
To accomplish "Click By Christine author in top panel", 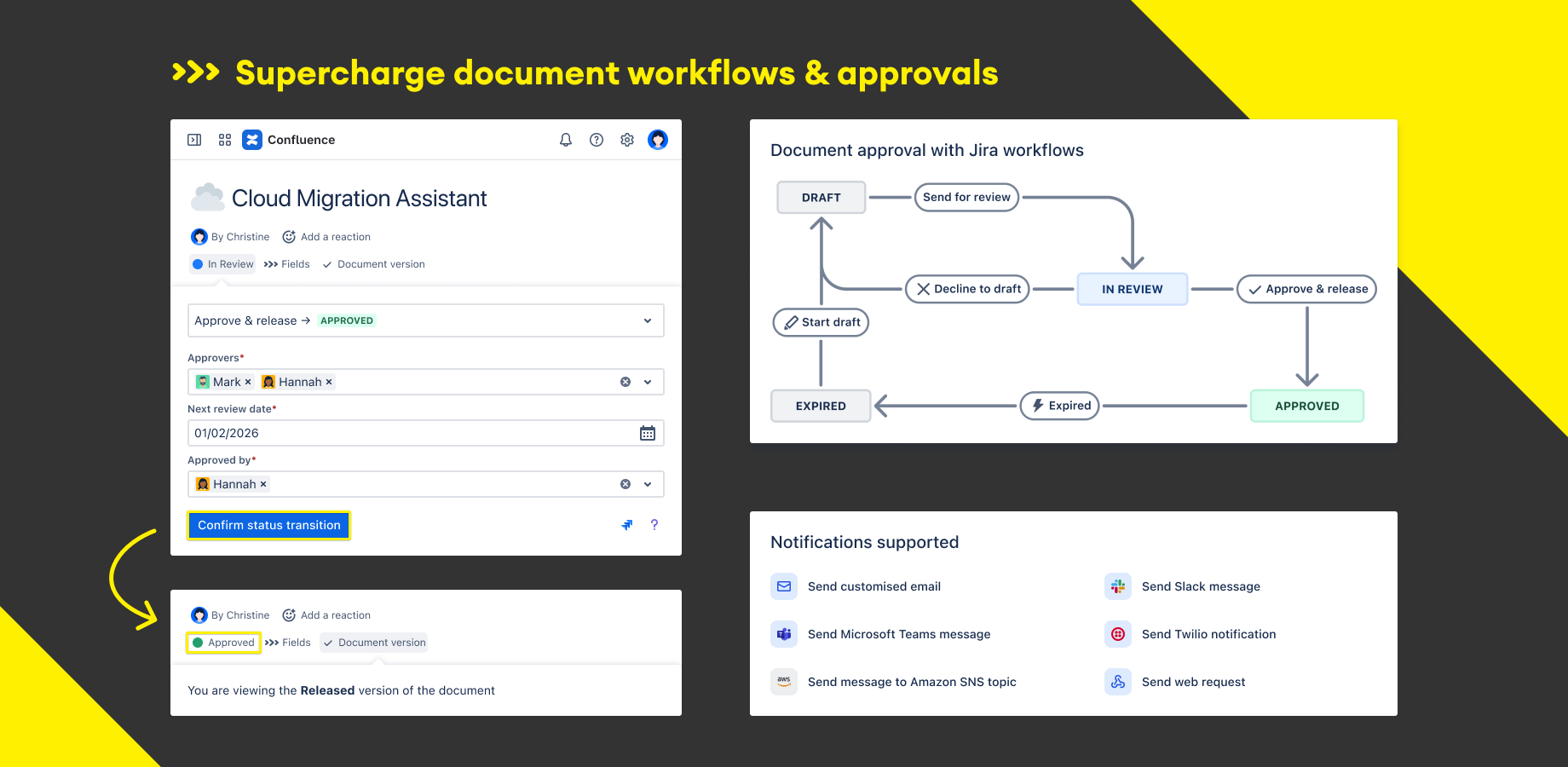I will 231,237.
